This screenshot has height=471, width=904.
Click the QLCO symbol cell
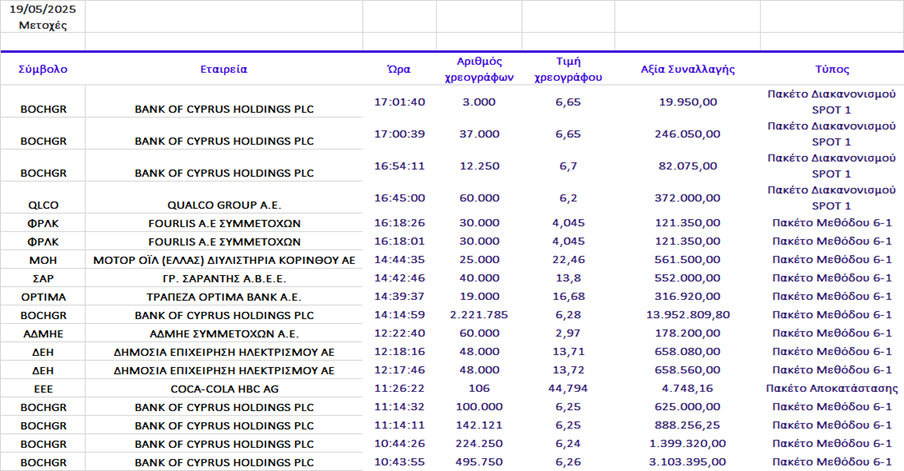[x=43, y=205]
